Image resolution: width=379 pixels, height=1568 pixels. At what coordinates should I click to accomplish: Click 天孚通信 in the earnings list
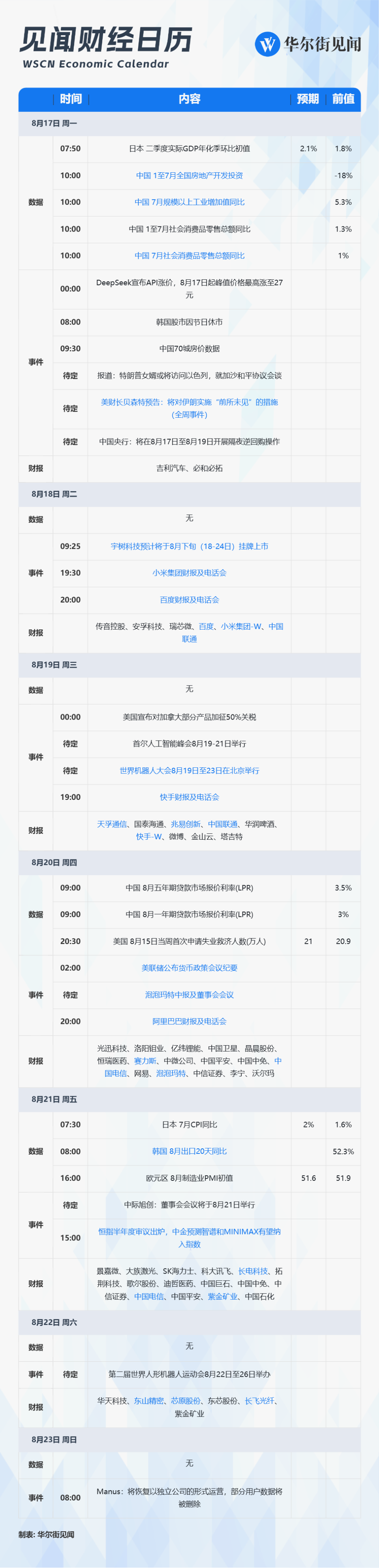tap(111, 824)
